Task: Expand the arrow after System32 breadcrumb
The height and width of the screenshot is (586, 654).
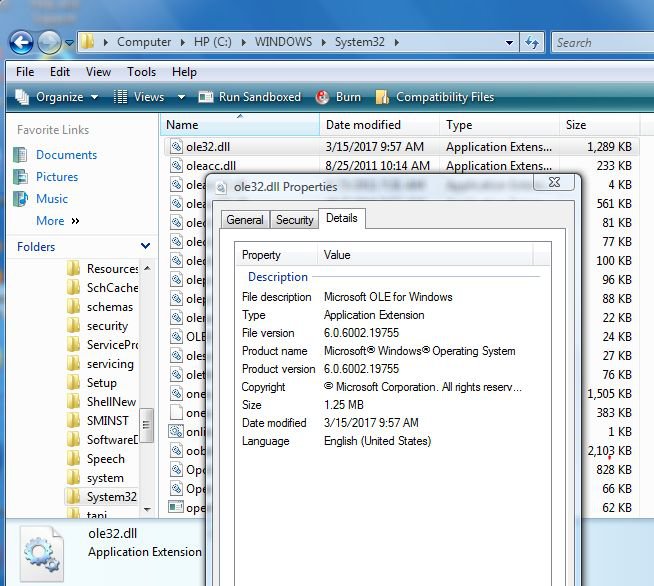Action: (x=396, y=42)
